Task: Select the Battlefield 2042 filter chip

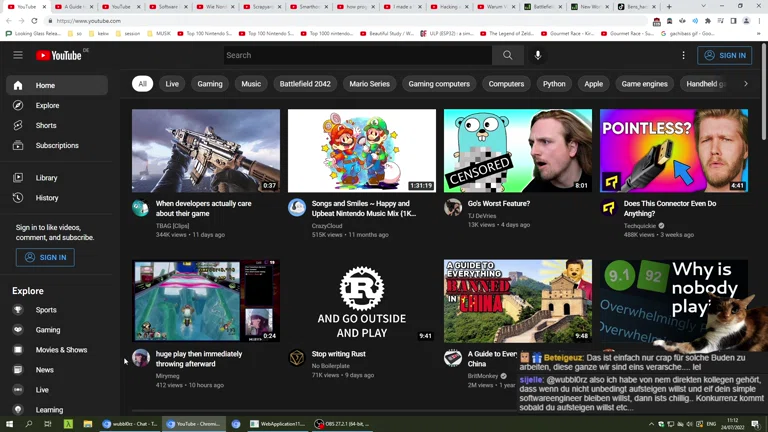Action: point(305,84)
